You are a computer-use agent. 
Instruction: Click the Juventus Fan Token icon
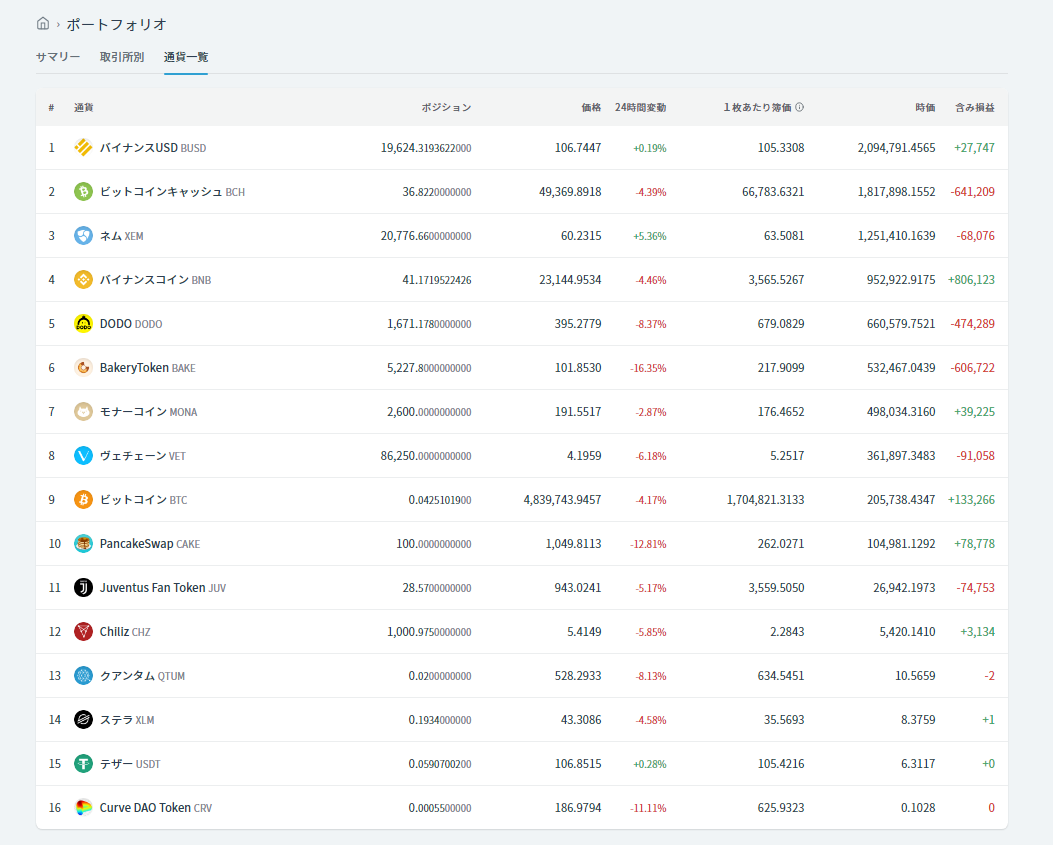click(x=83, y=588)
